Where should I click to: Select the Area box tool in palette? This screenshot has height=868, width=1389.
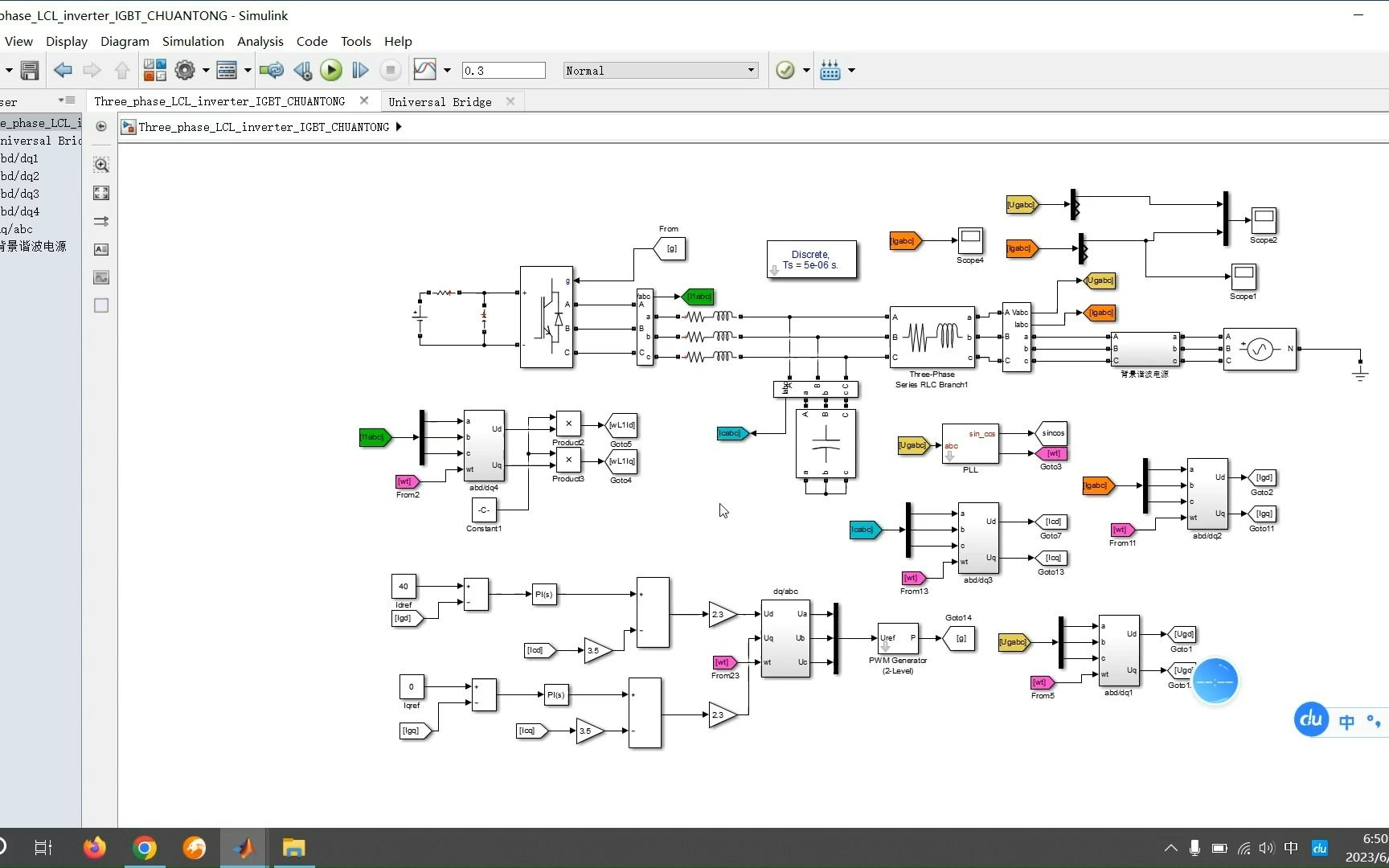[101, 305]
